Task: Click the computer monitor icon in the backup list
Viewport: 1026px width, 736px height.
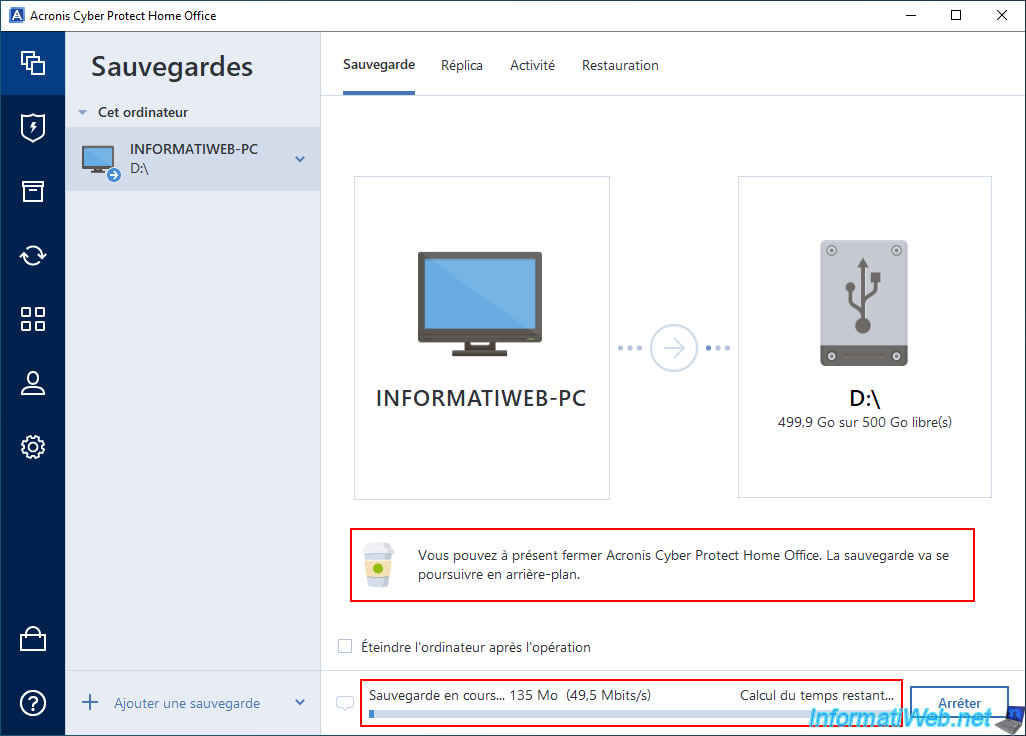Action: pyautogui.click(x=99, y=161)
